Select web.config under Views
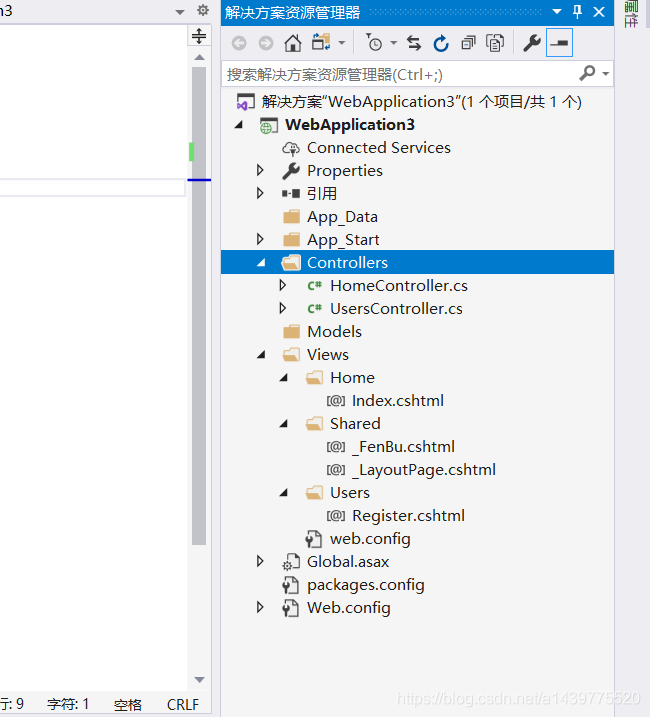The image size is (650, 717). [x=370, y=539]
